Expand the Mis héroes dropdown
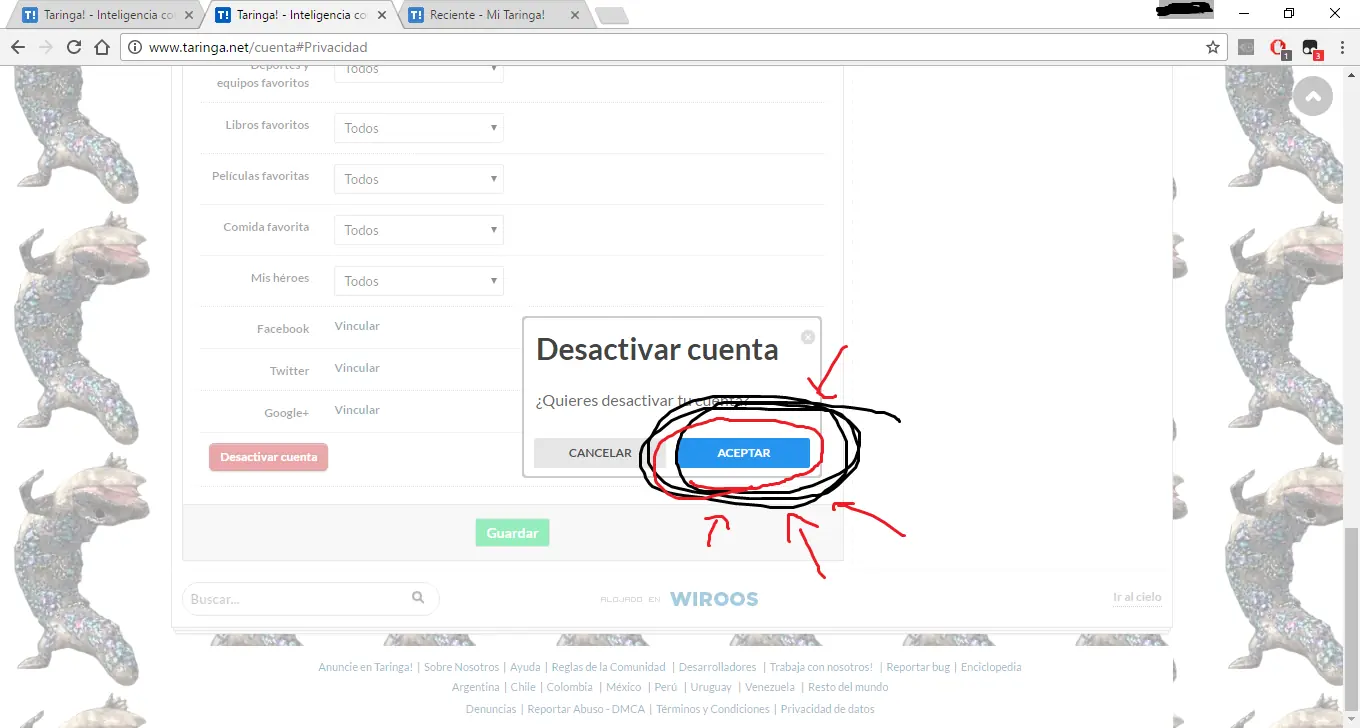Viewport: 1360px width, 728px height. (x=418, y=281)
